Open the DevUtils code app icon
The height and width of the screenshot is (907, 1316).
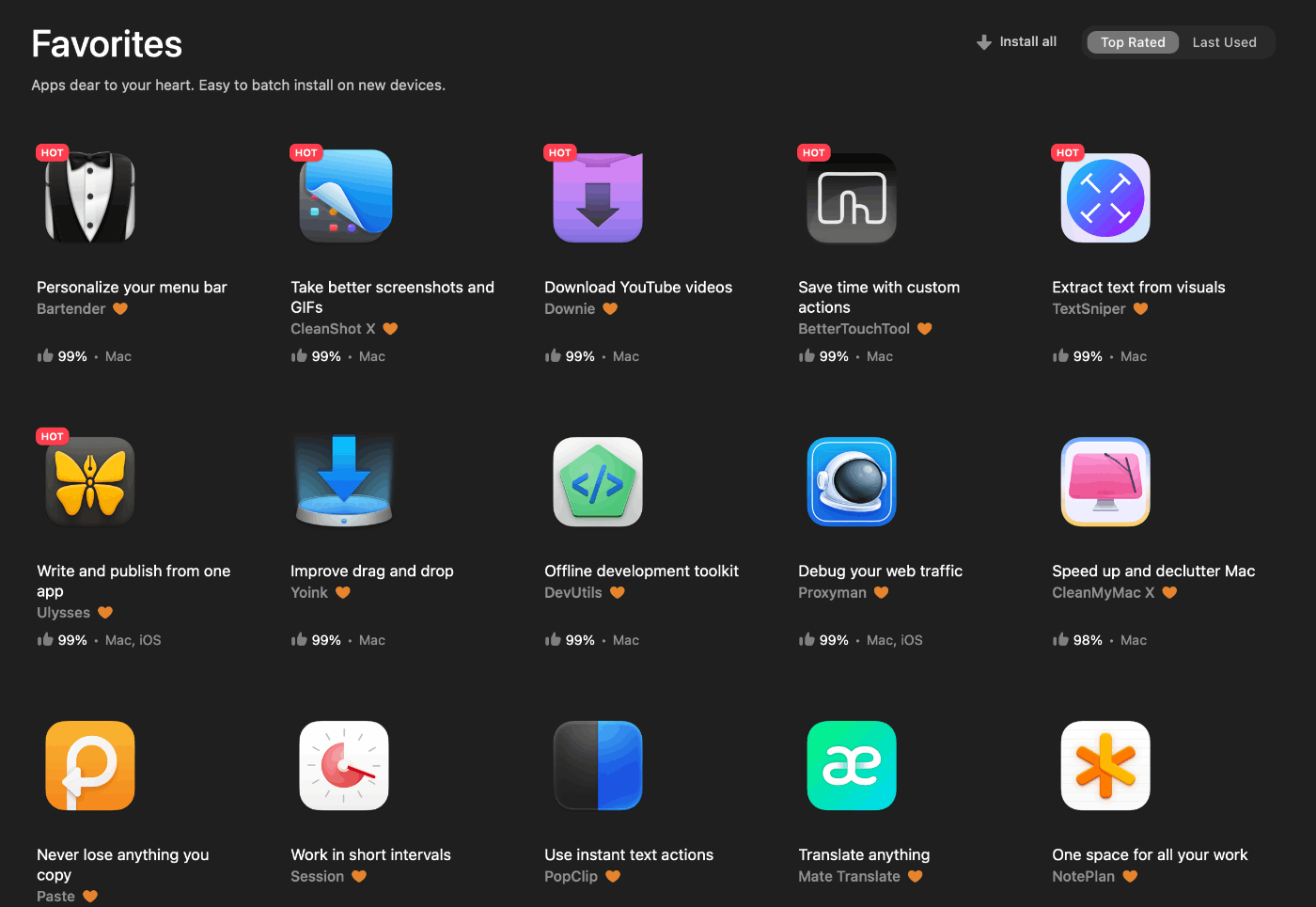tap(598, 481)
